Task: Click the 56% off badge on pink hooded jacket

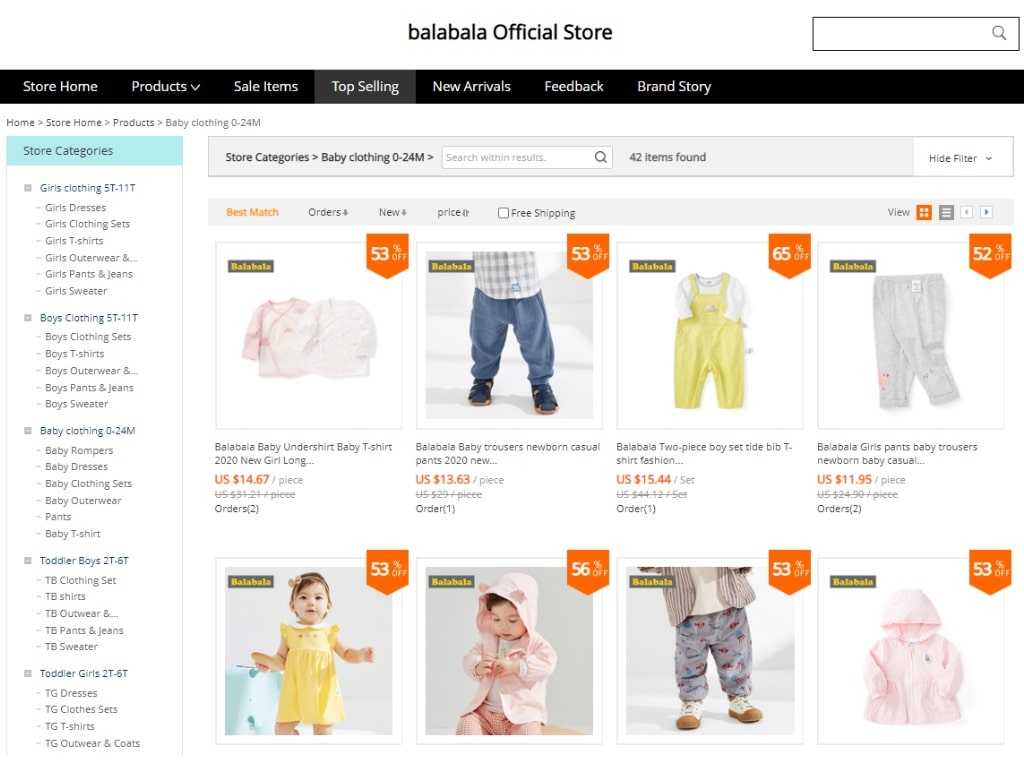Action: pyautogui.click(x=588, y=571)
